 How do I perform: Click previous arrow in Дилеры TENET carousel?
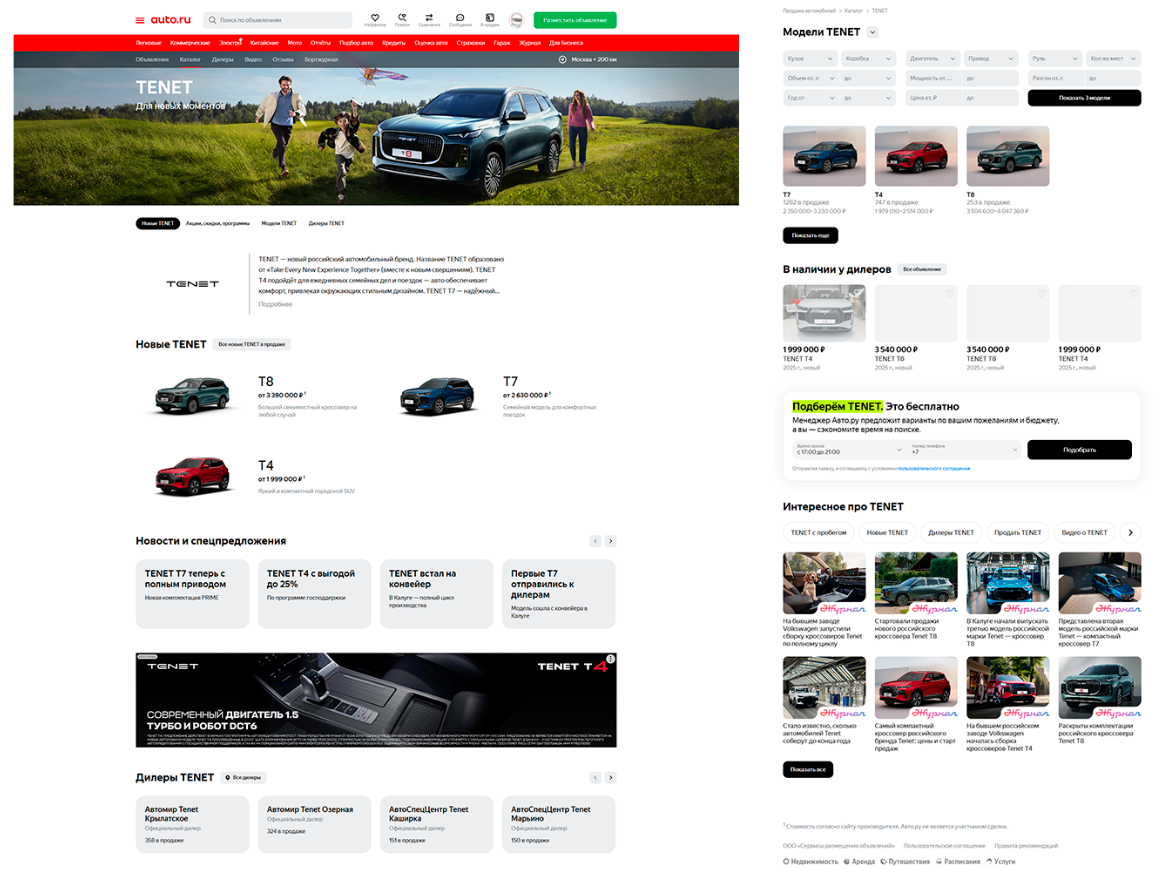(595, 777)
